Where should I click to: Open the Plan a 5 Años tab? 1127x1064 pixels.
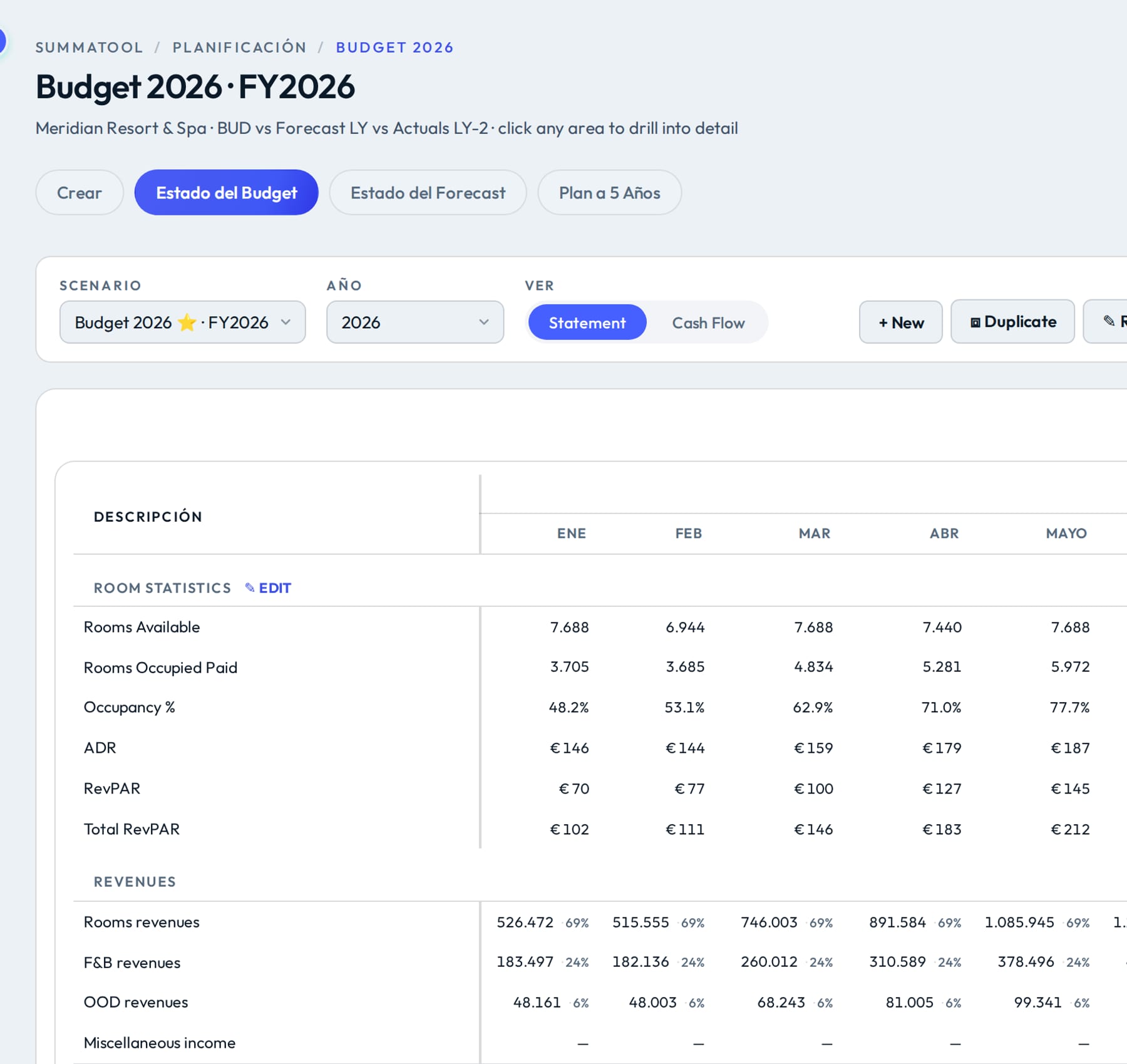click(x=609, y=192)
